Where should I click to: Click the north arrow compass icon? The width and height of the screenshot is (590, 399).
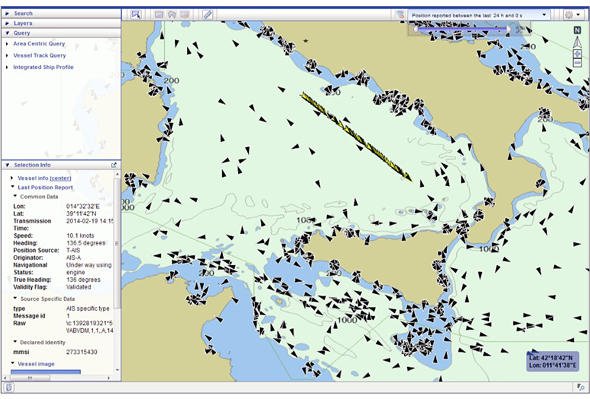coord(577,43)
